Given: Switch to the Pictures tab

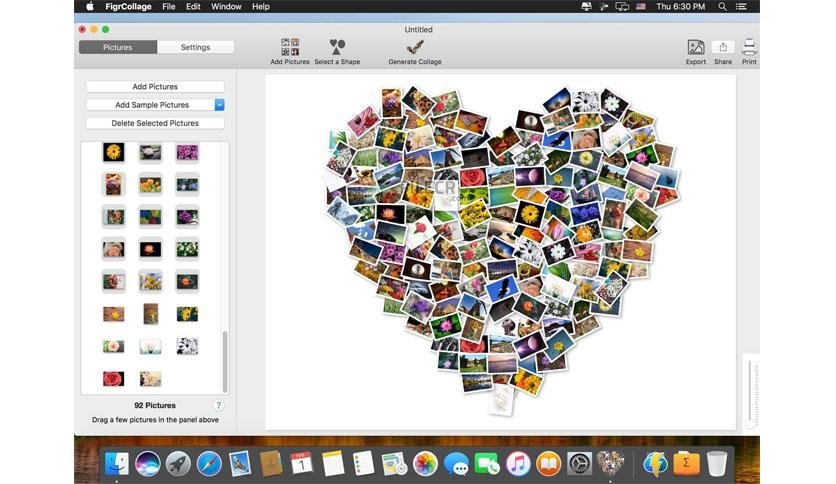Looking at the screenshot, I should 118,47.
